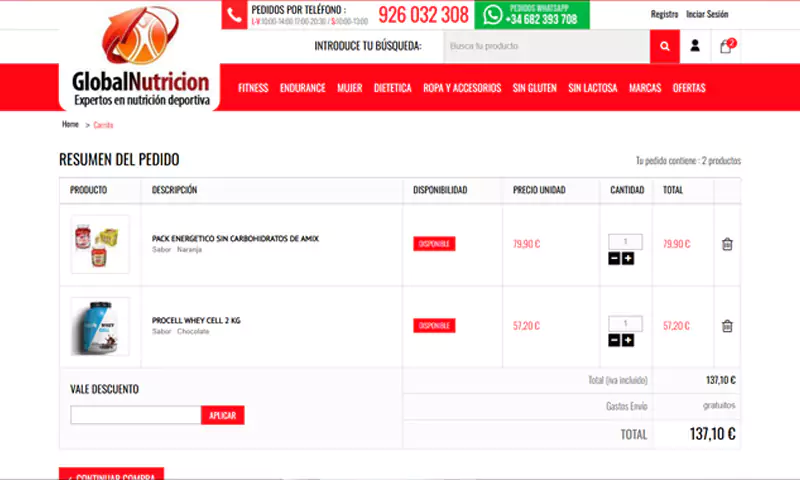Open the Sin Gluten menu
The height and width of the screenshot is (480, 800).
point(535,88)
